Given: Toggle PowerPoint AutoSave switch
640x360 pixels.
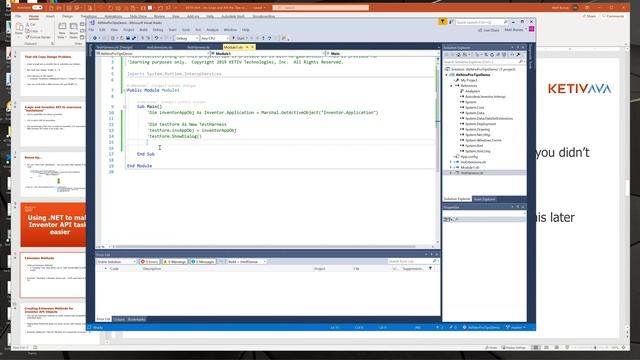Looking at the screenshot, I should pyautogui.click(x=37, y=7).
